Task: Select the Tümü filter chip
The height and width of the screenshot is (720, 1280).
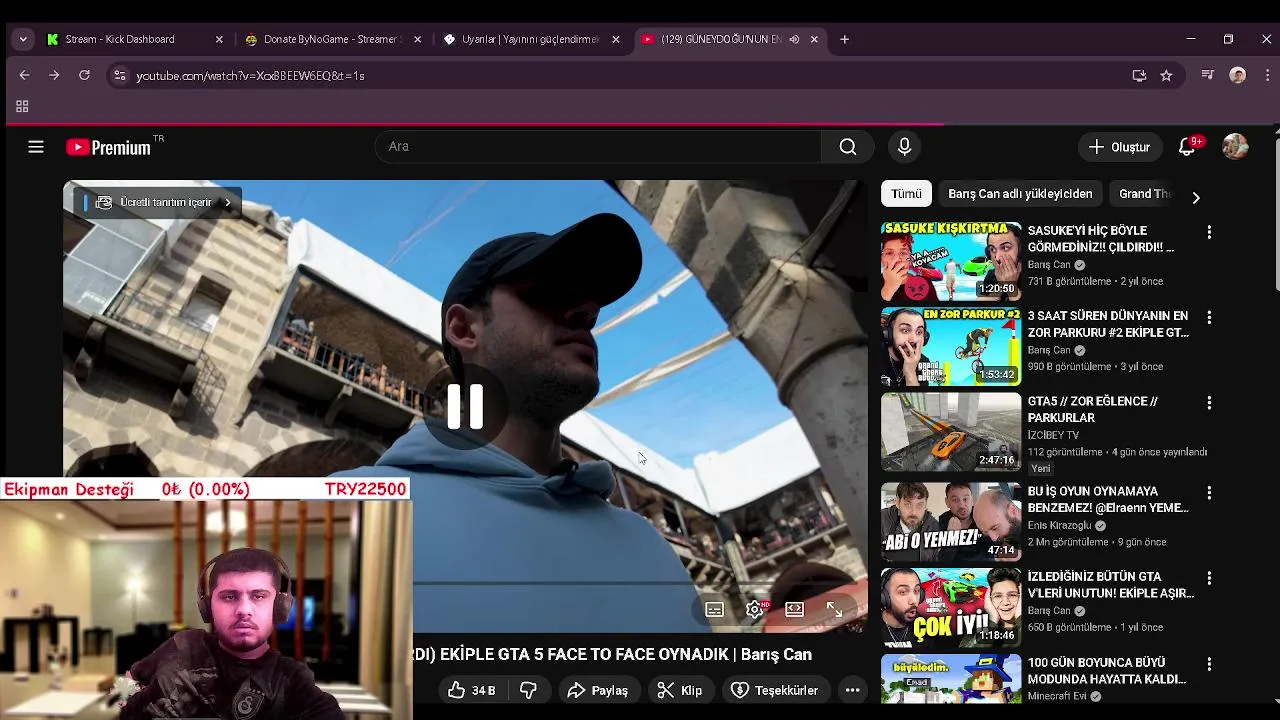Action: pos(906,194)
